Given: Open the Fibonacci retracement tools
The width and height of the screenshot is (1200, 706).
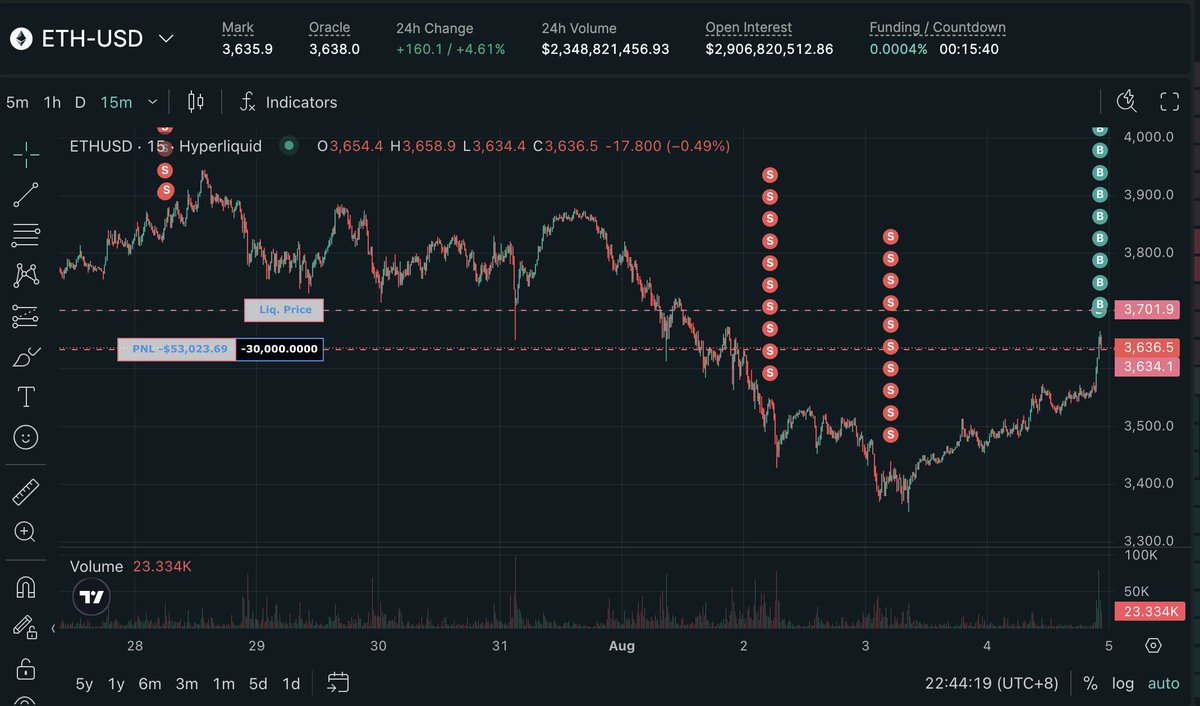Looking at the screenshot, I should (26, 235).
